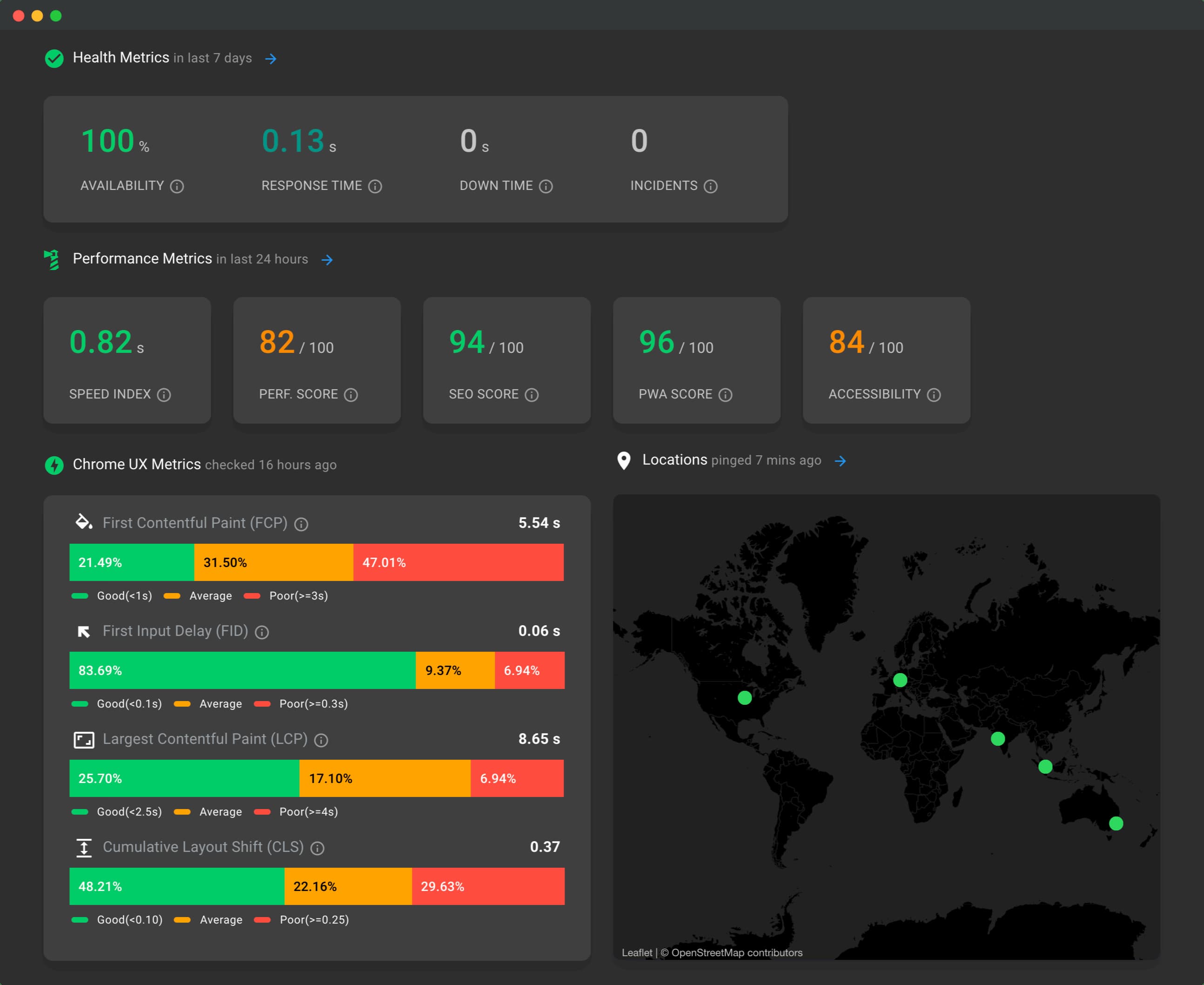Screen dimensions: 1204x985
Task: Open Locations details via the arrow
Action: [840, 461]
